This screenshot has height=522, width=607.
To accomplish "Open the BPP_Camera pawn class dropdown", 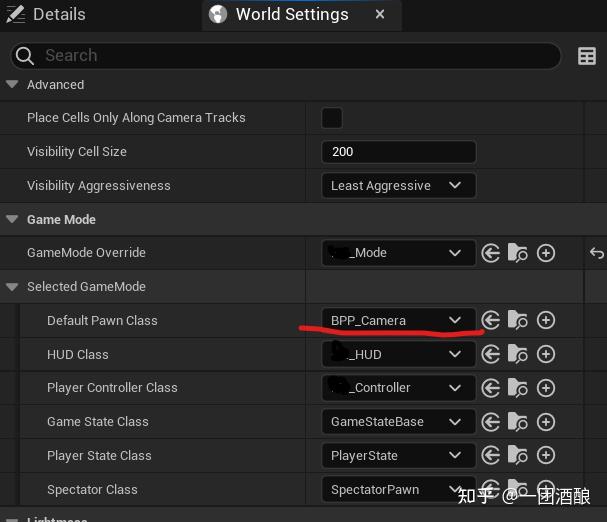I will point(398,320).
